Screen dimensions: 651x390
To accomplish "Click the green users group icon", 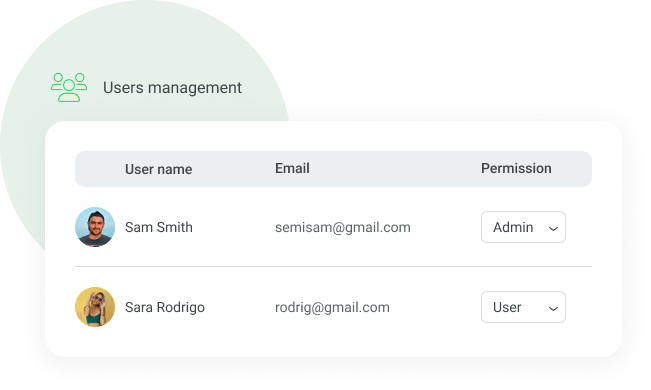I will click(x=69, y=87).
